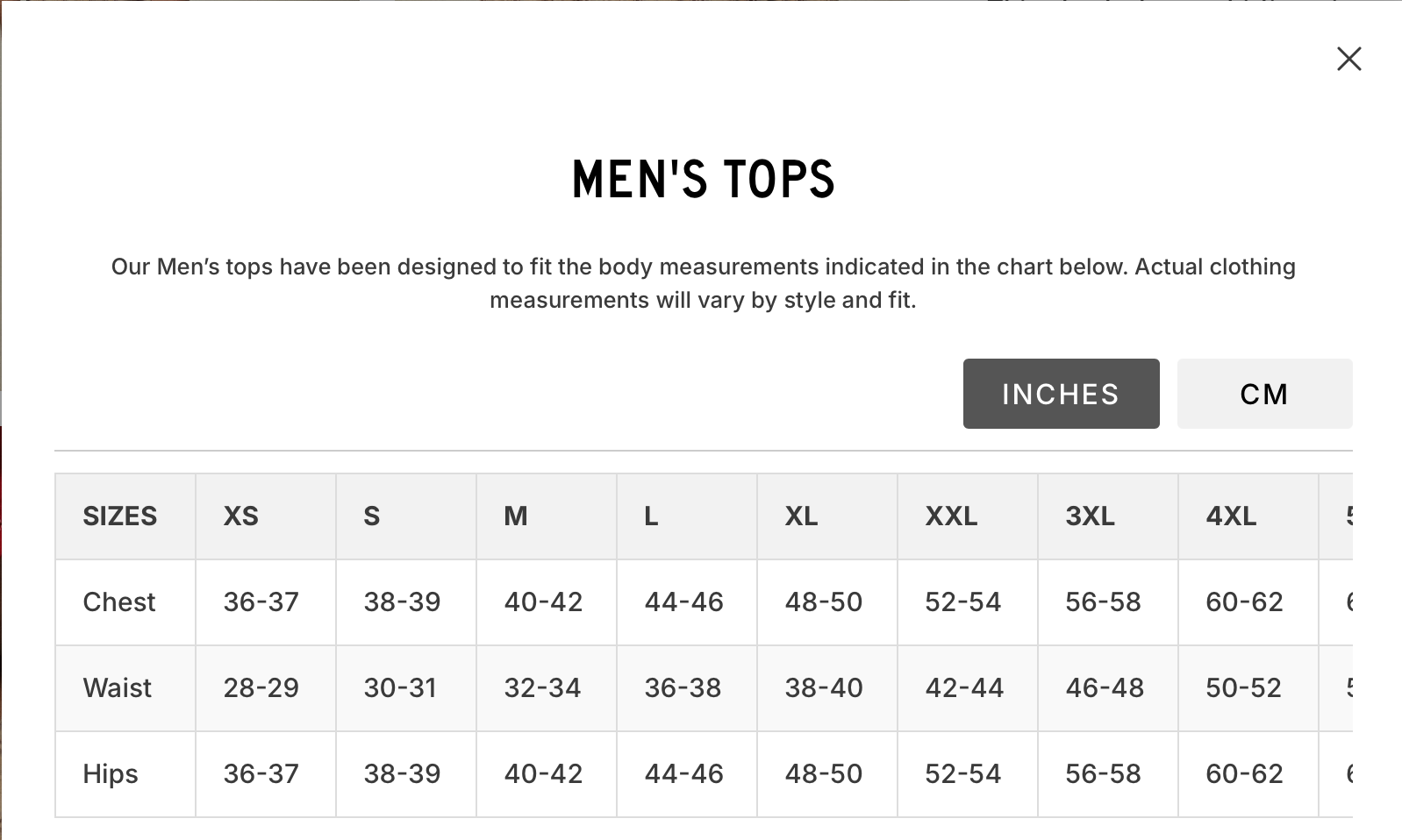Screen dimensions: 1402x840
Task: Select the XXL size column header
Action: (x=951, y=516)
